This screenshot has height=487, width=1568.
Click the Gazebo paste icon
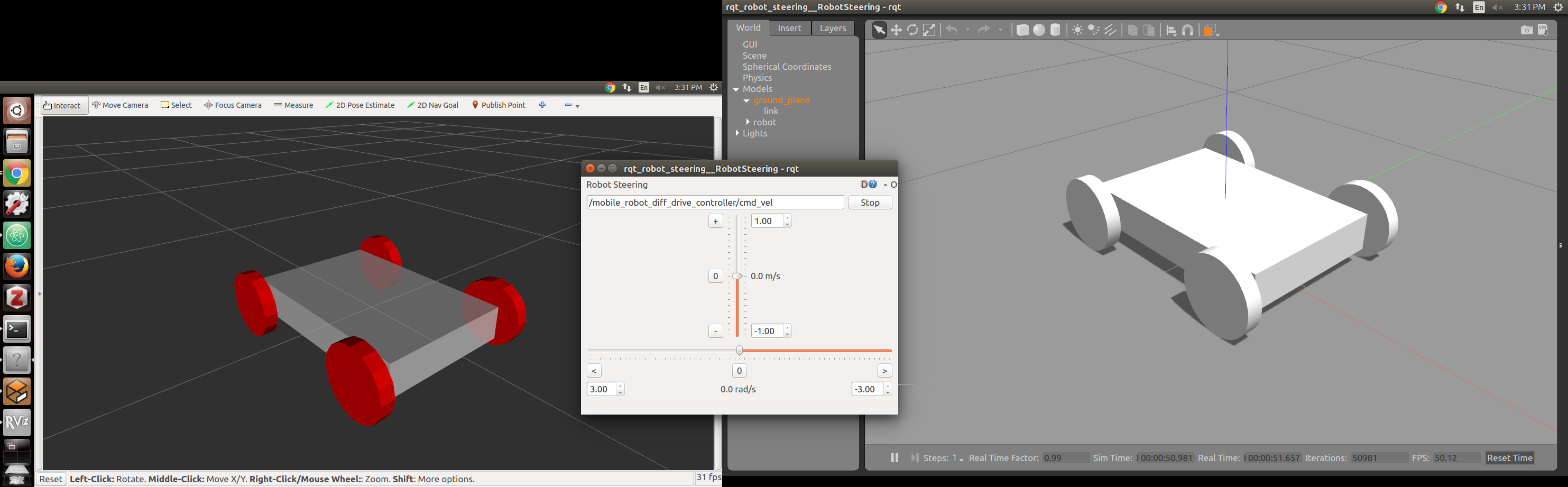pyautogui.click(x=1149, y=30)
